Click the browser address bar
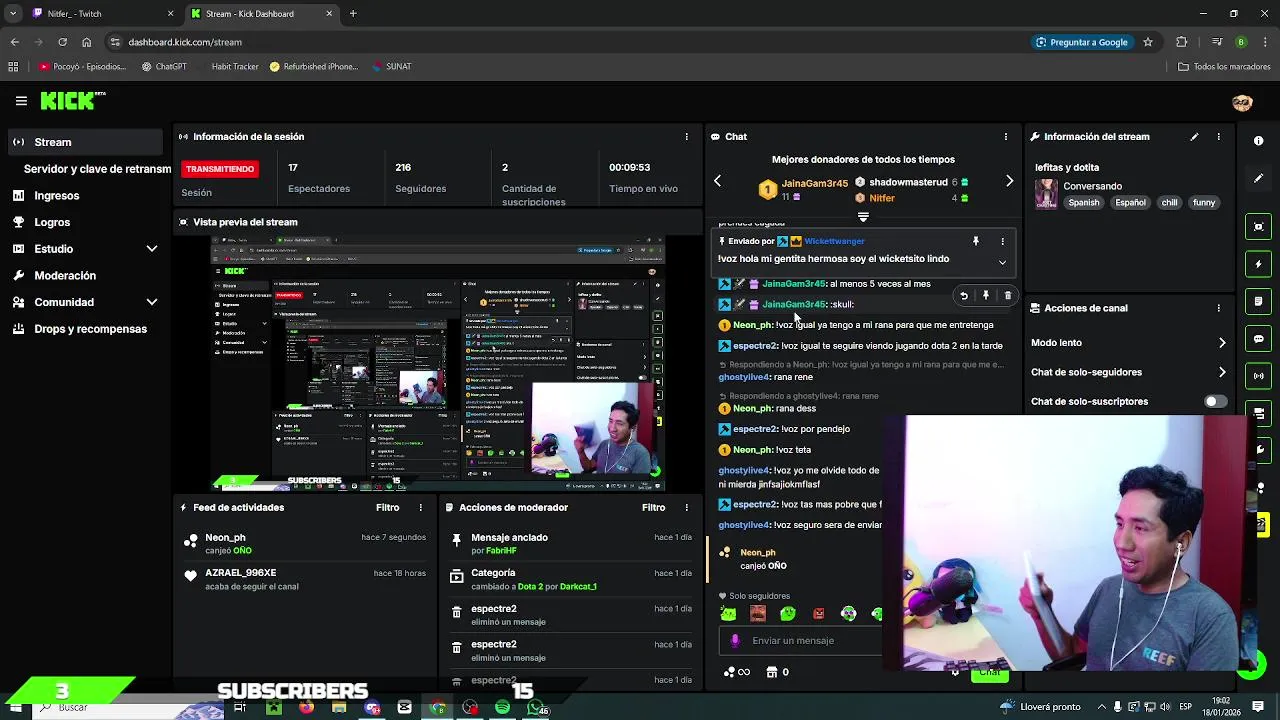The height and width of the screenshot is (720, 1280). pos(570,42)
